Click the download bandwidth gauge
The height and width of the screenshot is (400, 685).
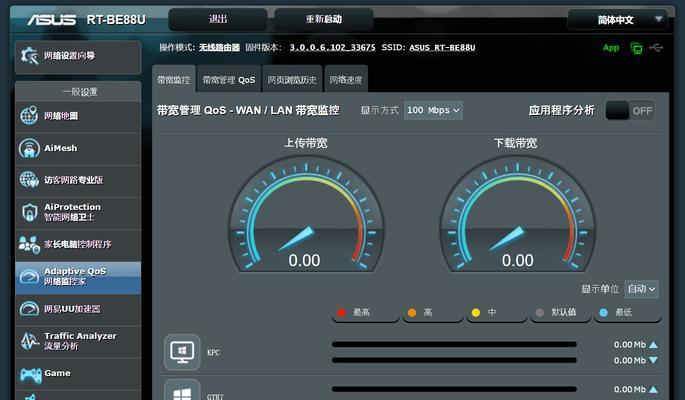(517, 215)
